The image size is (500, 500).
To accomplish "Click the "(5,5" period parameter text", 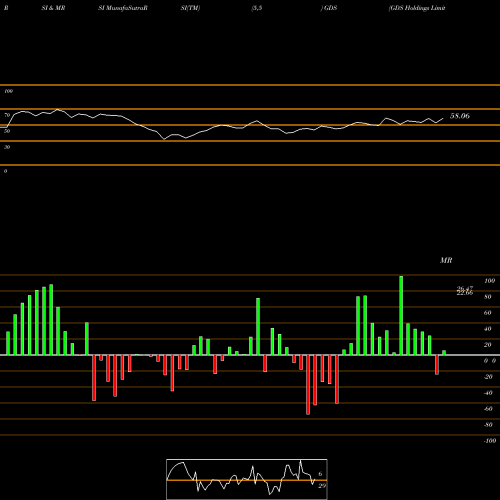I will coord(257,8).
